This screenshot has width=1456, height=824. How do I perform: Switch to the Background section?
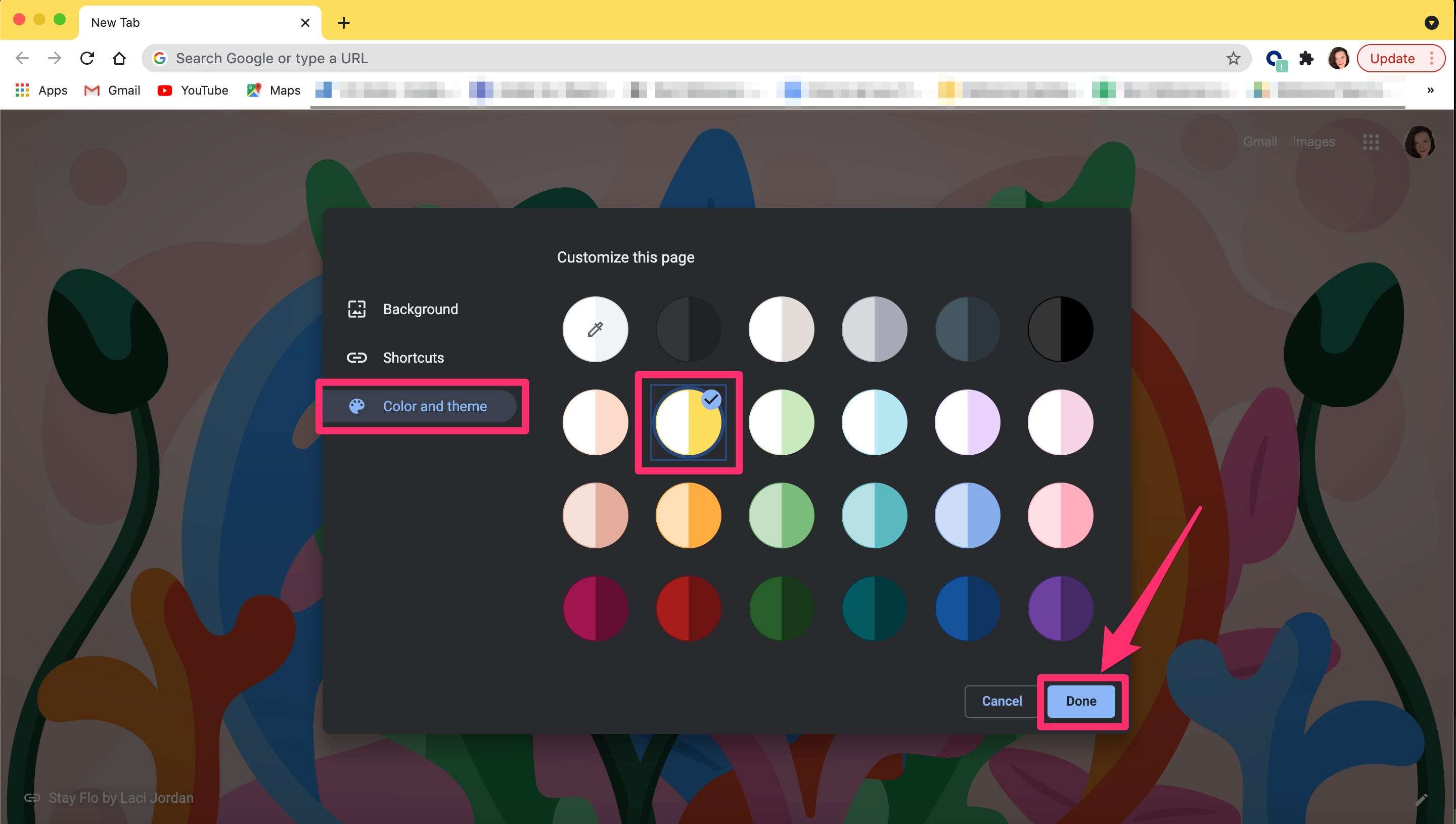tap(420, 309)
